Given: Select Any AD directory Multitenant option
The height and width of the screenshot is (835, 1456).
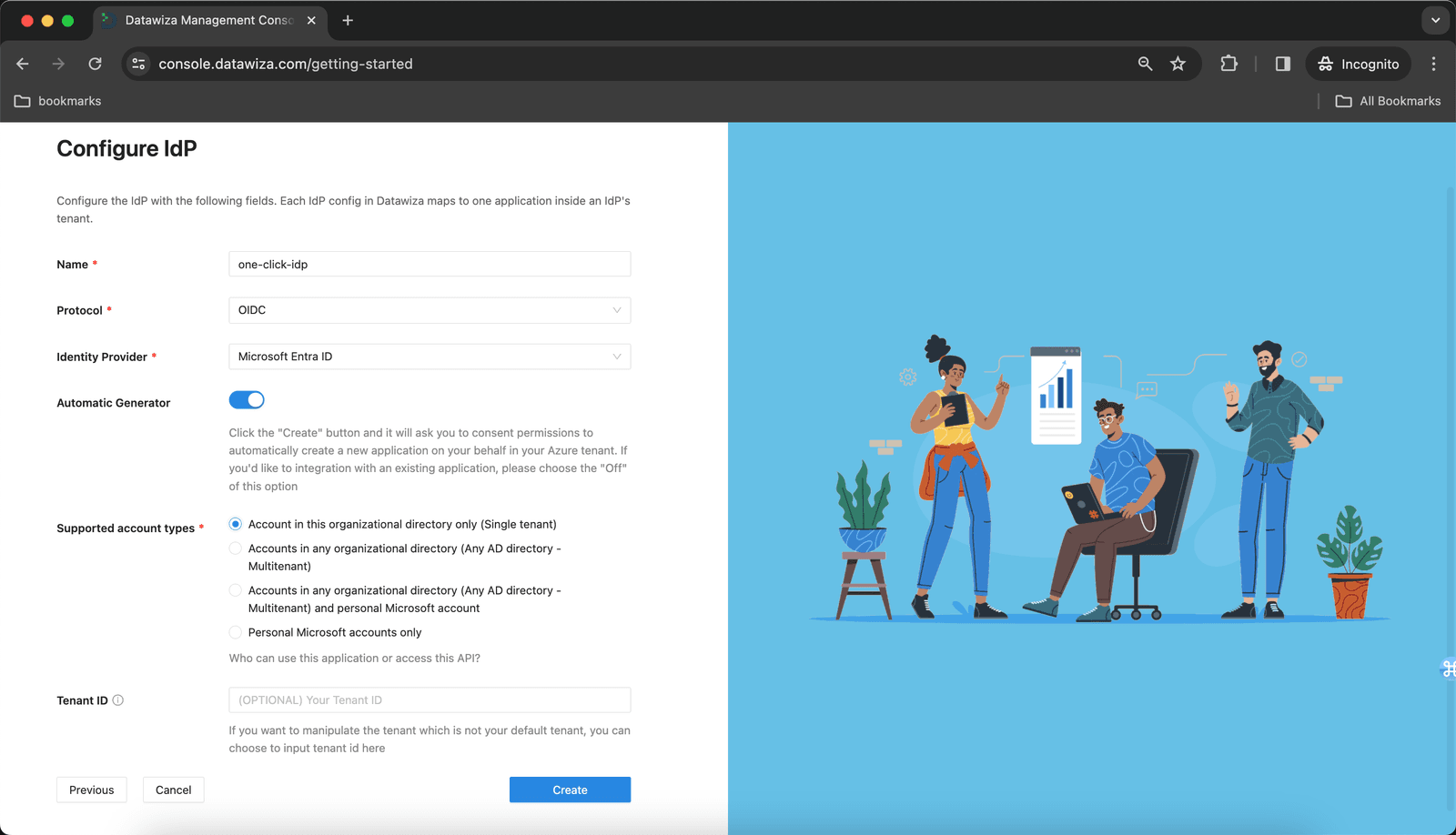Looking at the screenshot, I should click(236, 548).
